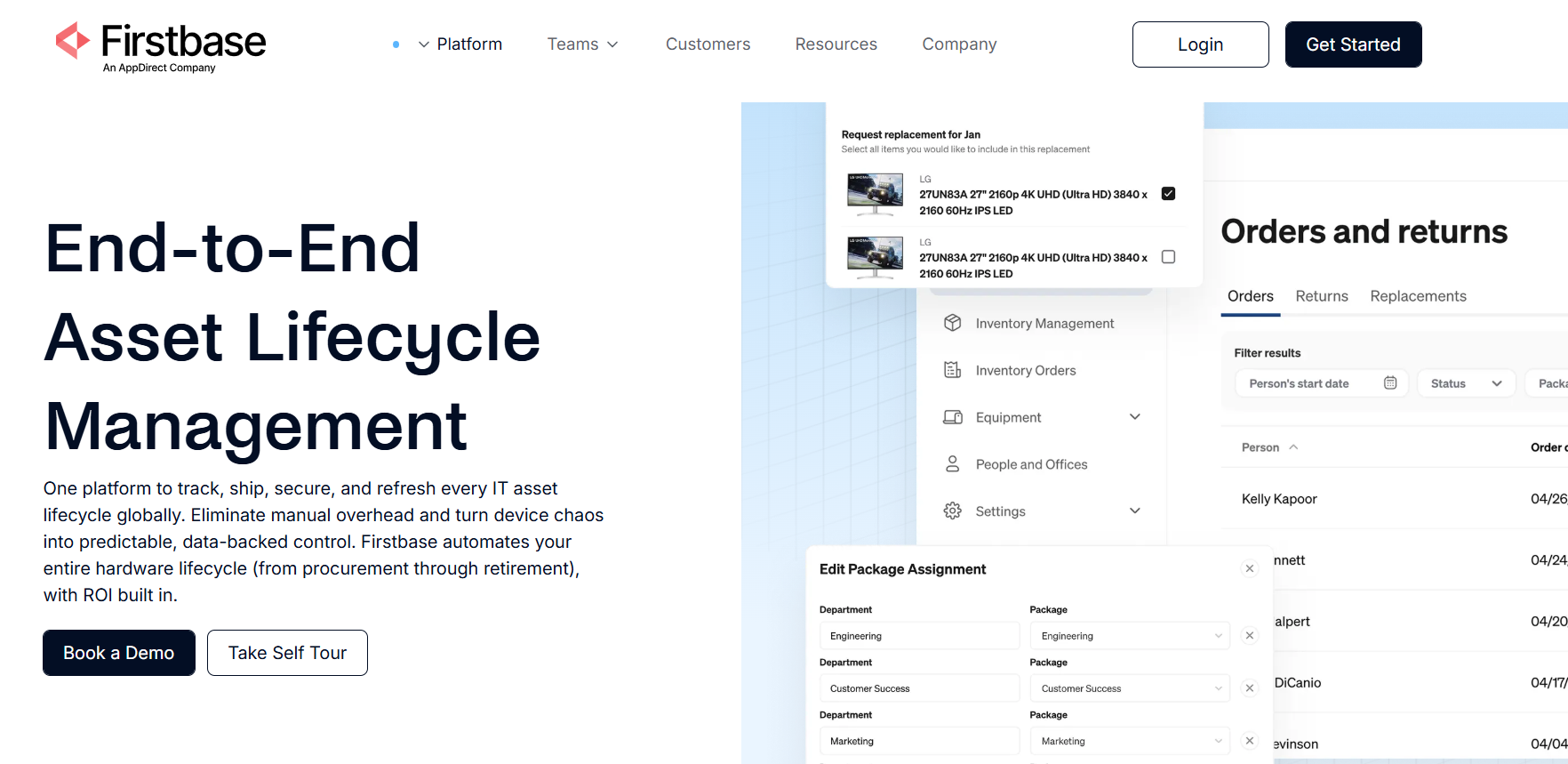1568x764 pixels.
Task: Click Kelly Kapoor table row
Action: (x=1395, y=499)
